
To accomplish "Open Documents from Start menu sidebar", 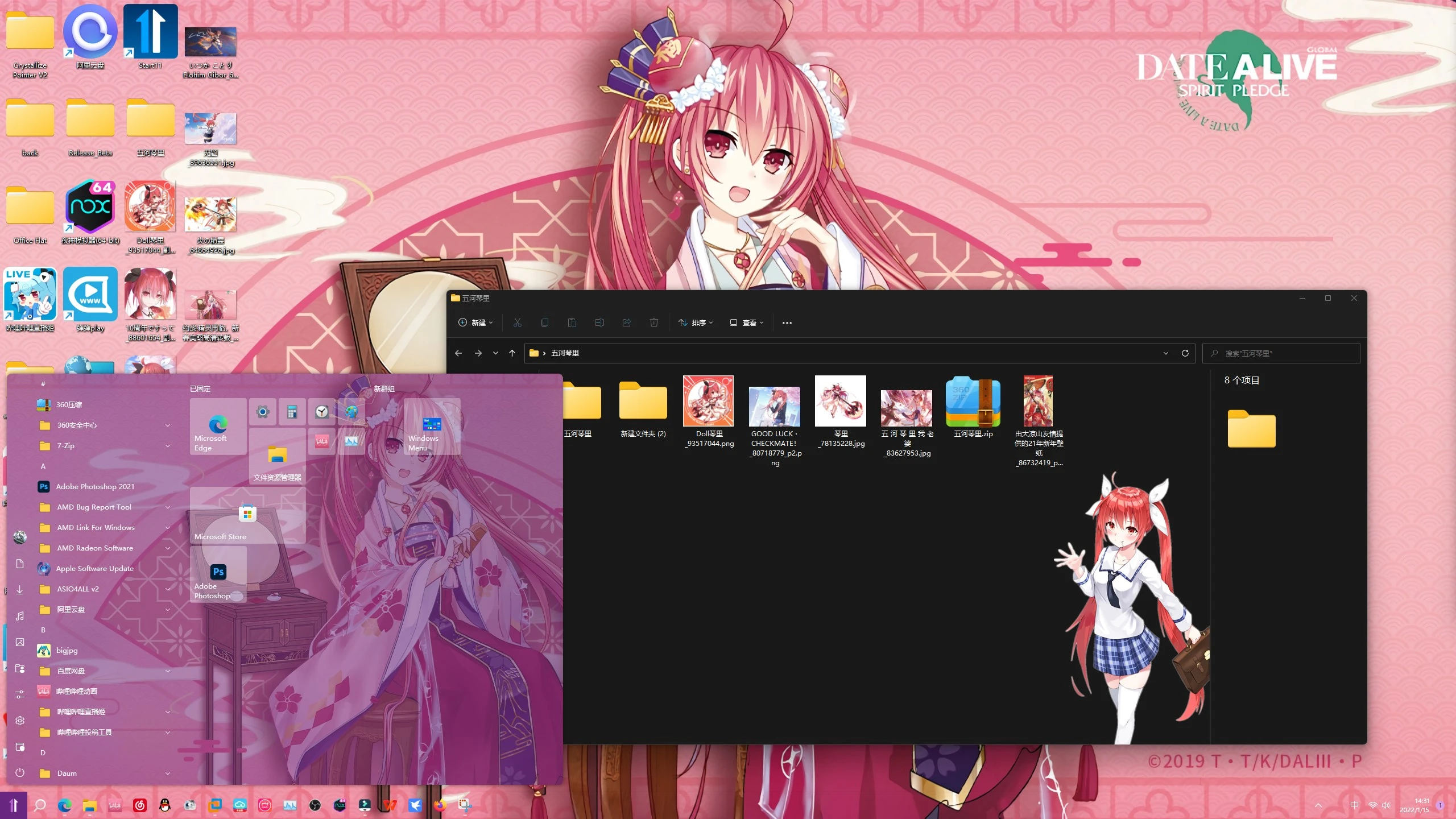I will coord(20,564).
